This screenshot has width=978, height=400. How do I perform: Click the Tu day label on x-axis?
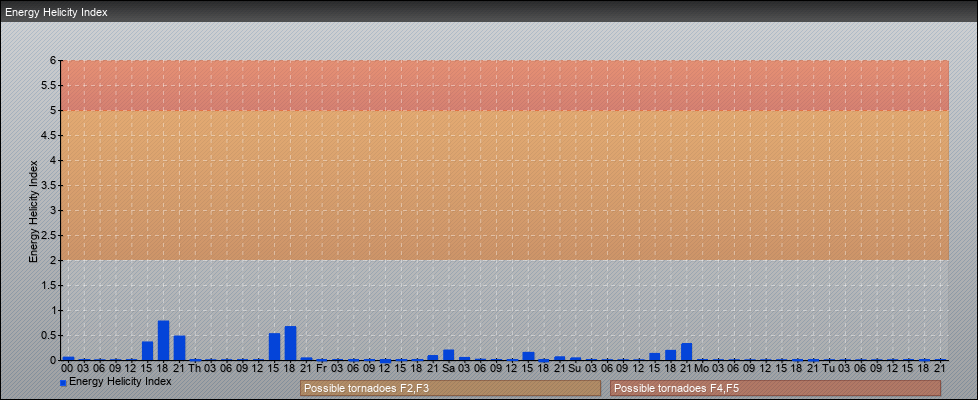point(829,368)
